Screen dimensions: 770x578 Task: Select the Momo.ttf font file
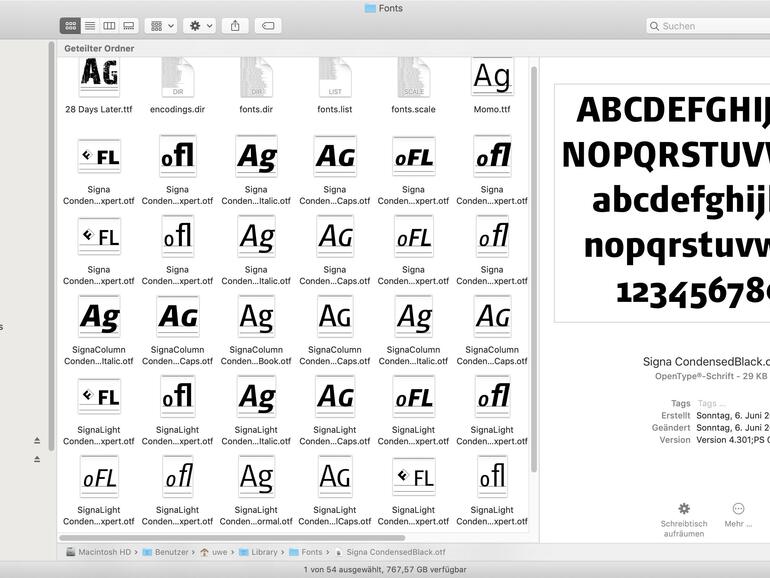491,76
